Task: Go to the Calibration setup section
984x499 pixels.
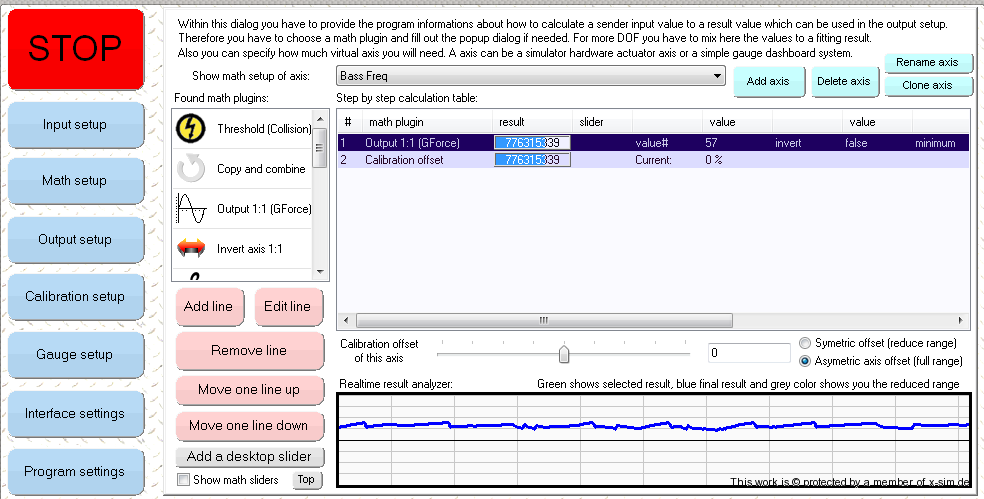Action: (75, 297)
